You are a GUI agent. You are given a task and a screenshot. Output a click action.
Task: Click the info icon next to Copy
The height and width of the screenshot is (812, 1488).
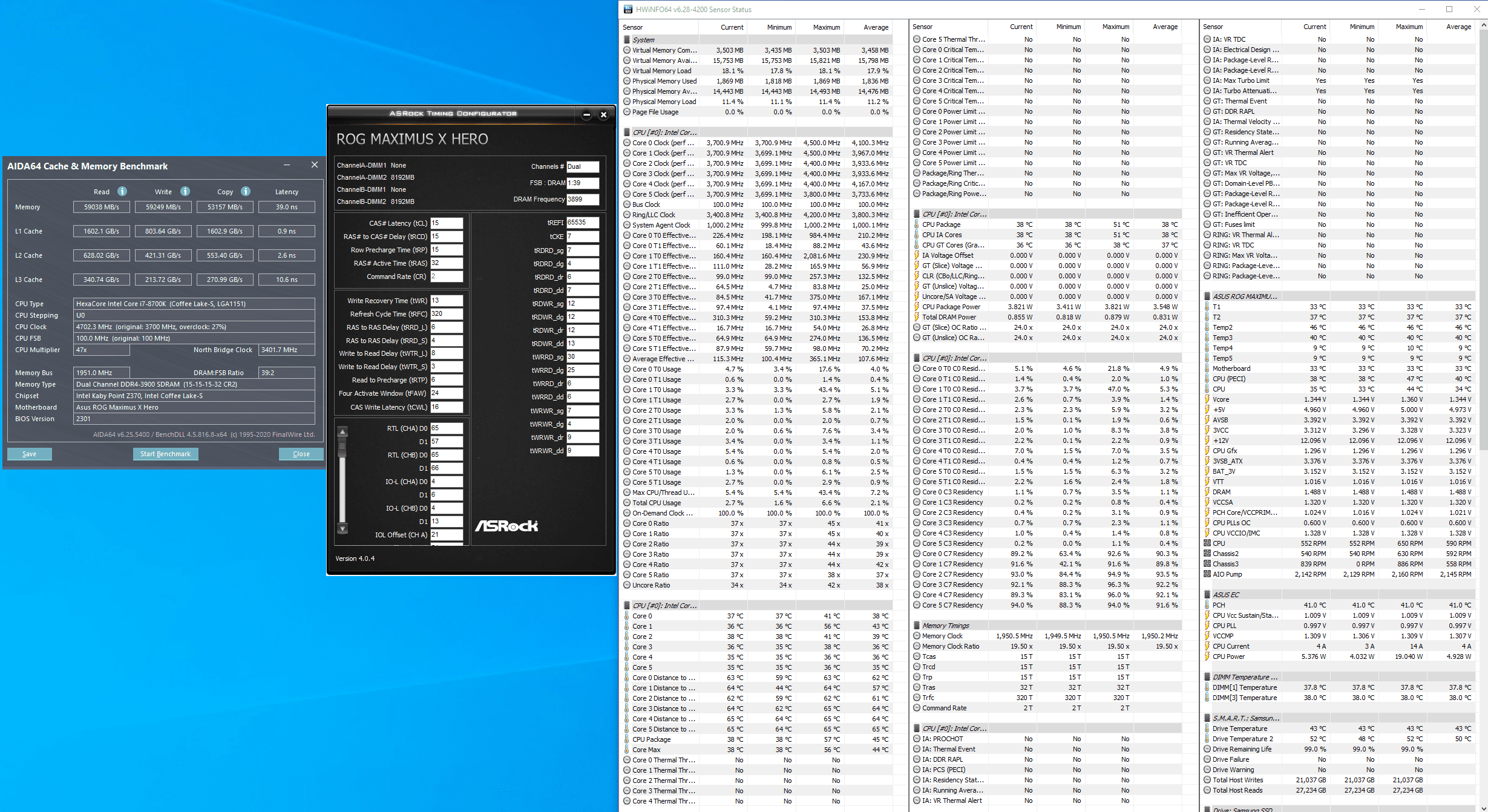(246, 191)
